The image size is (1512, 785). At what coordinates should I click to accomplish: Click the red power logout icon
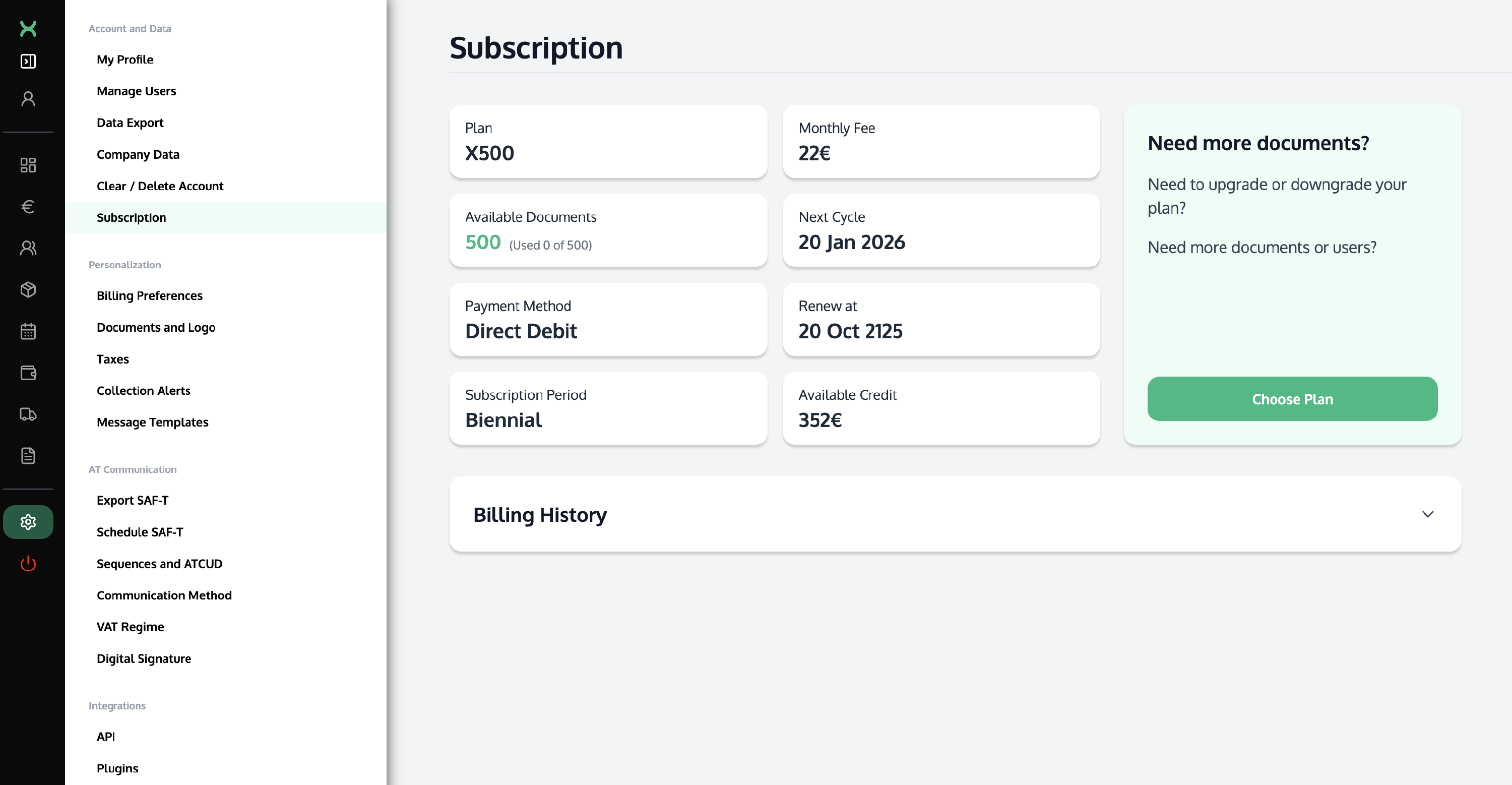click(x=28, y=564)
